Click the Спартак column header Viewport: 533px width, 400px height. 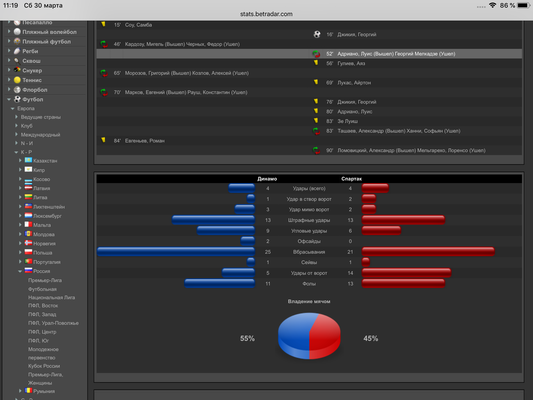(351, 179)
